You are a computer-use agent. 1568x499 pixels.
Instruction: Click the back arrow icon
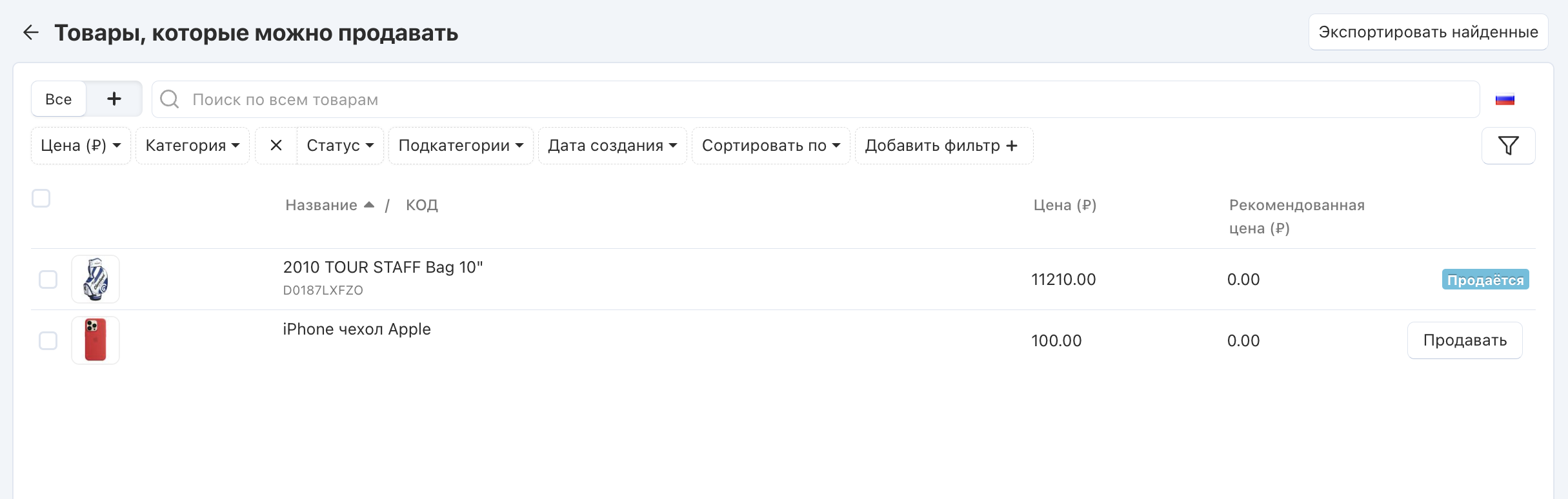click(x=31, y=32)
